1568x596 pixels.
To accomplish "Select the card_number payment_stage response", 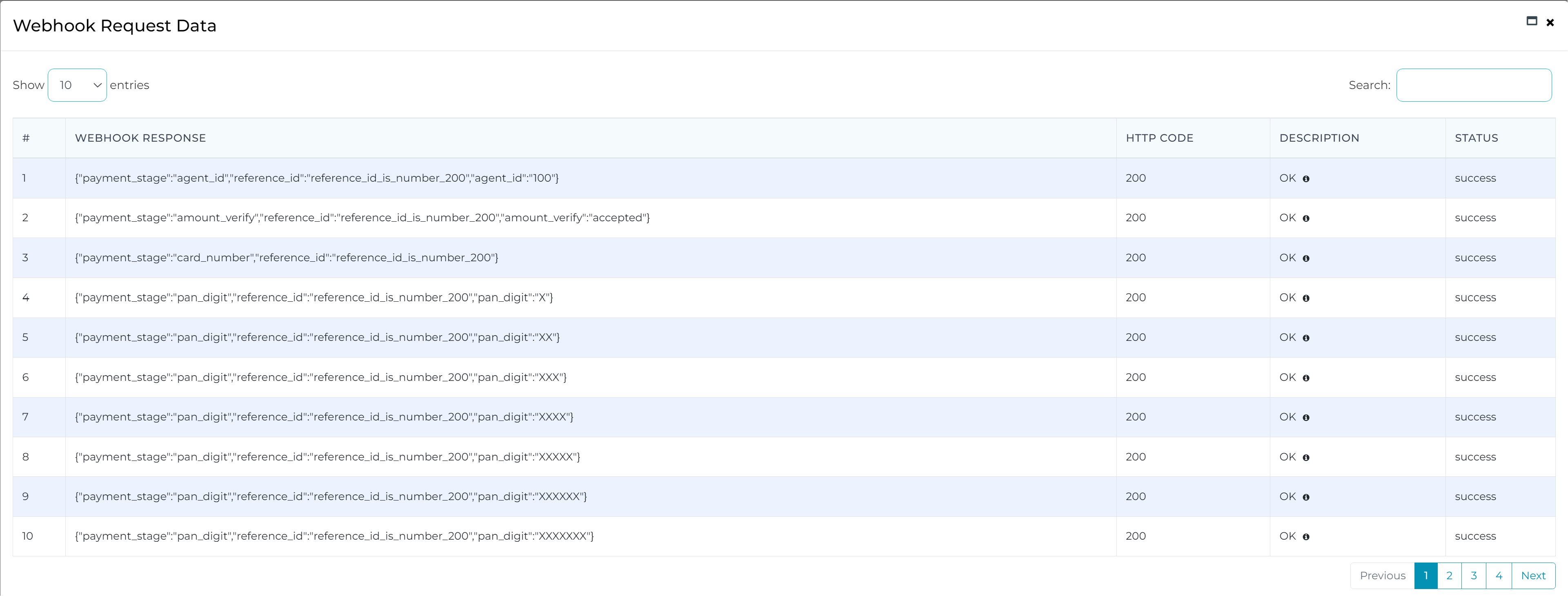I will 286,258.
